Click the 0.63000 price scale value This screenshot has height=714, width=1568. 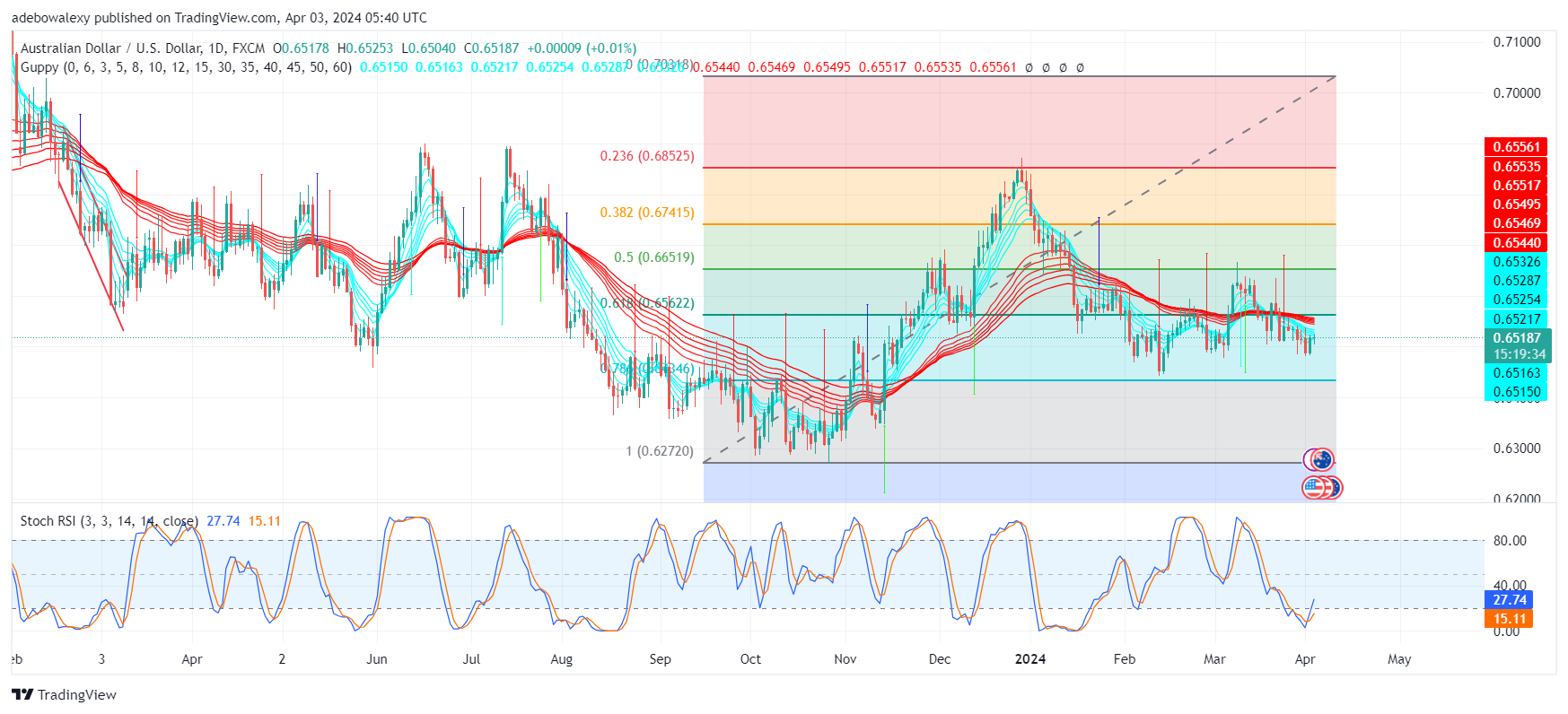click(x=1517, y=448)
